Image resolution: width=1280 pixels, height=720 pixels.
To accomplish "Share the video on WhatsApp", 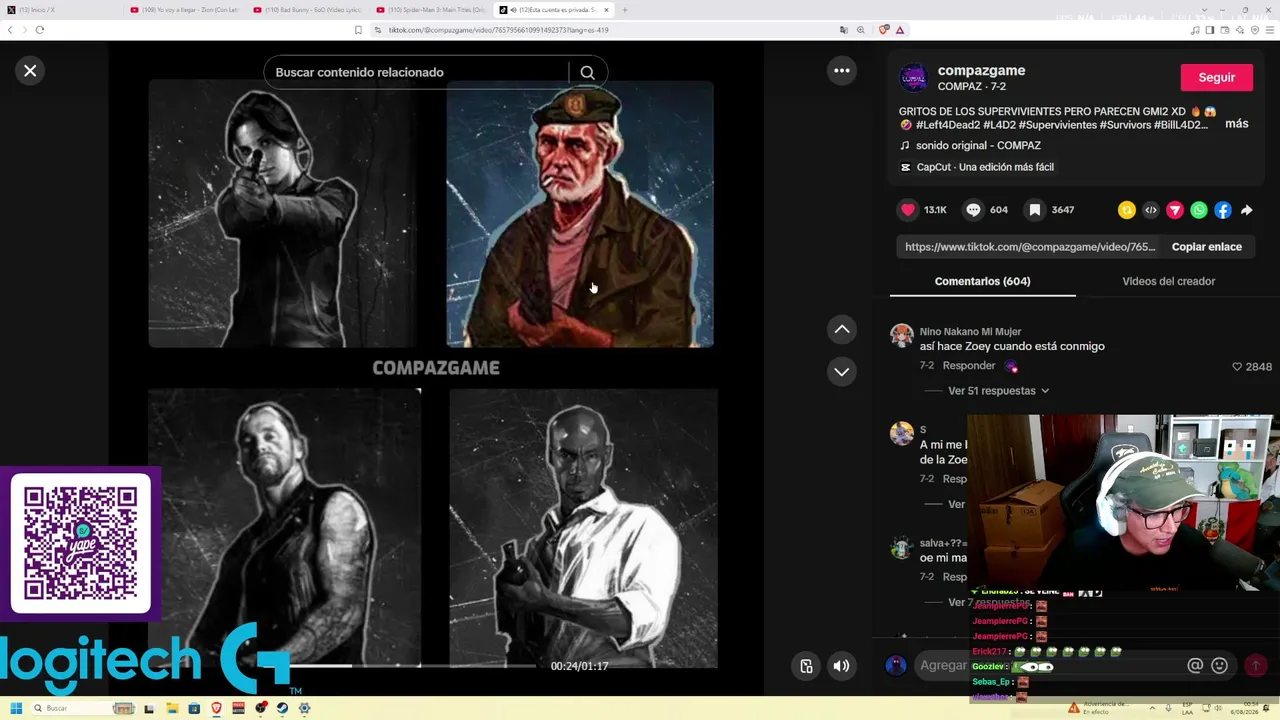I will [x=1199, y=210].
